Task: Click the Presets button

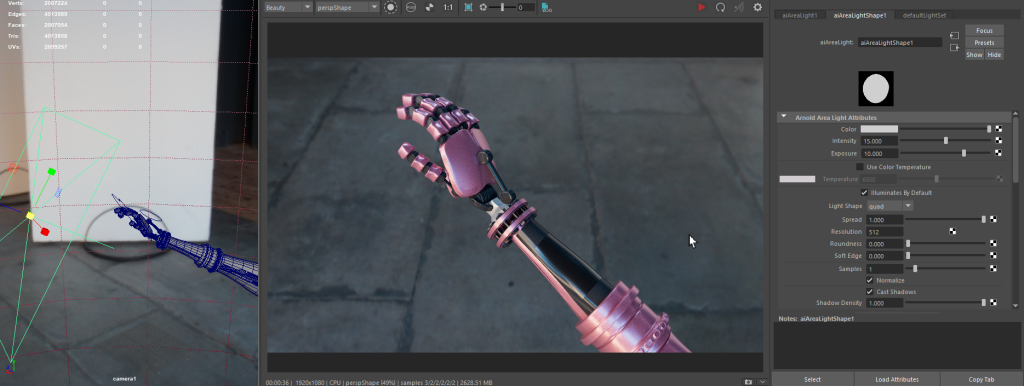Action: tap(984, 42)
